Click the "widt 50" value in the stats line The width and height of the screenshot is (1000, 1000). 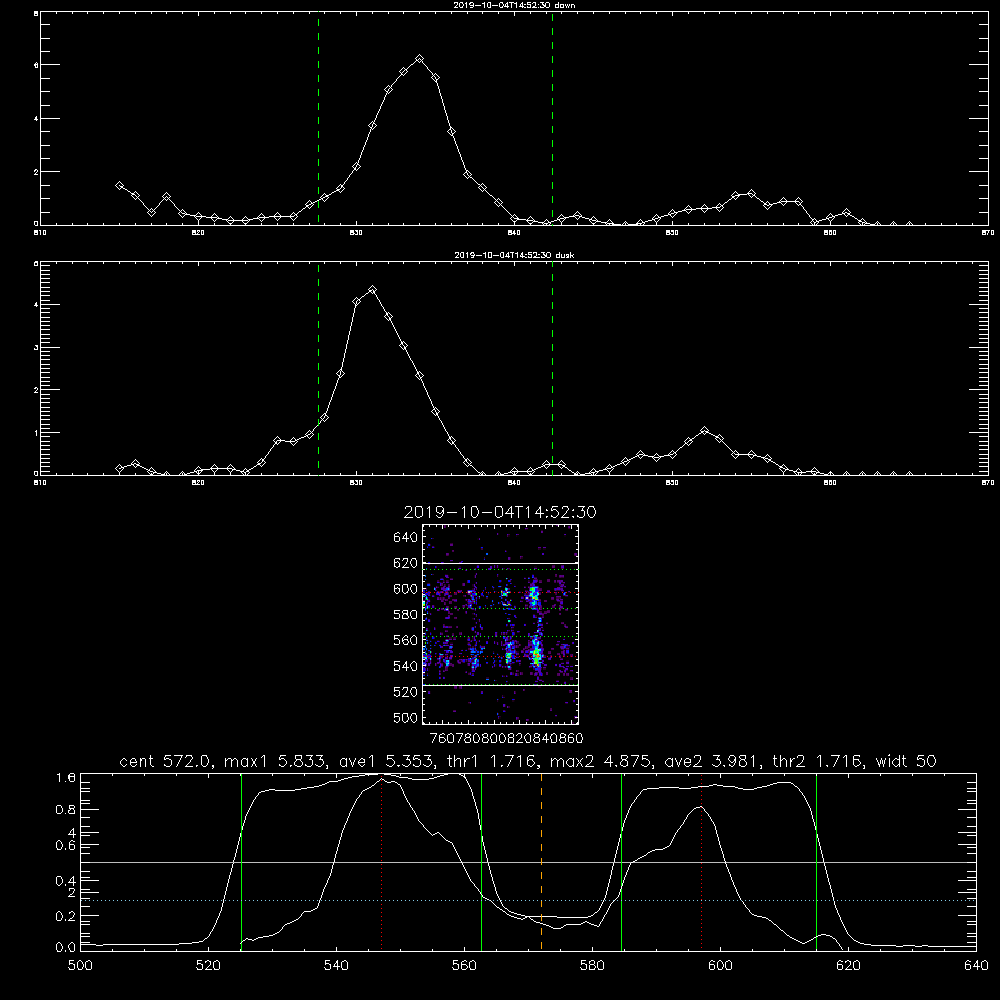(x=906, y=761)
